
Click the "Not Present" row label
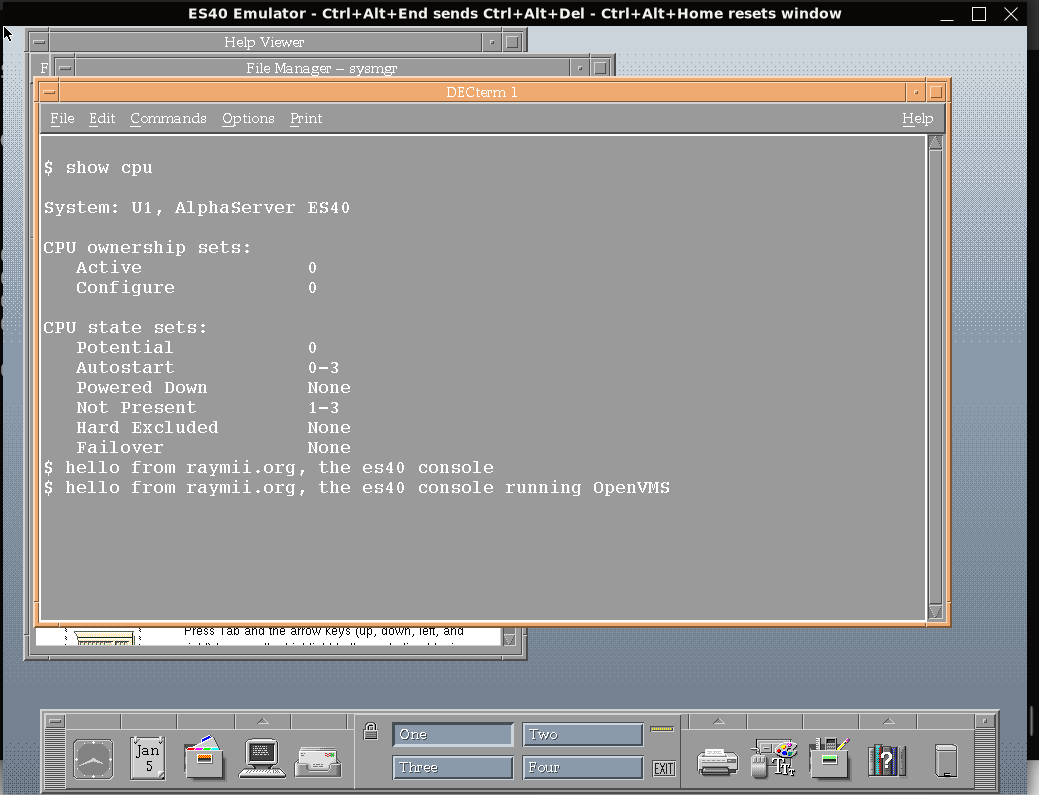pos(136,407)
